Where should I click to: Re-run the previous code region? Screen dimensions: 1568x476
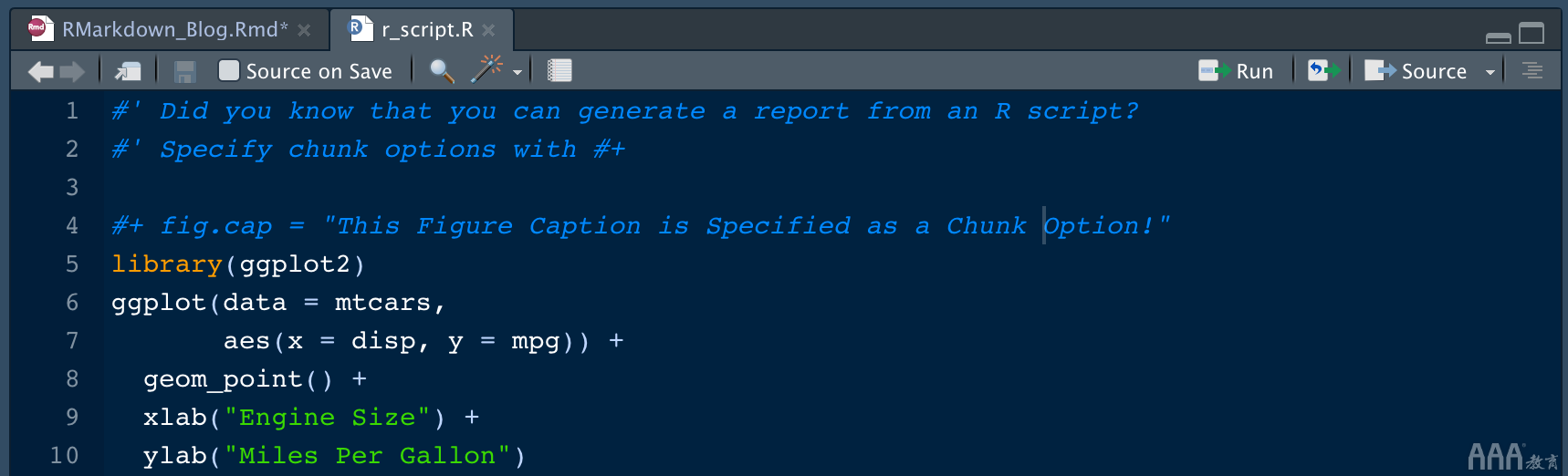click(x=1323, y=70)
